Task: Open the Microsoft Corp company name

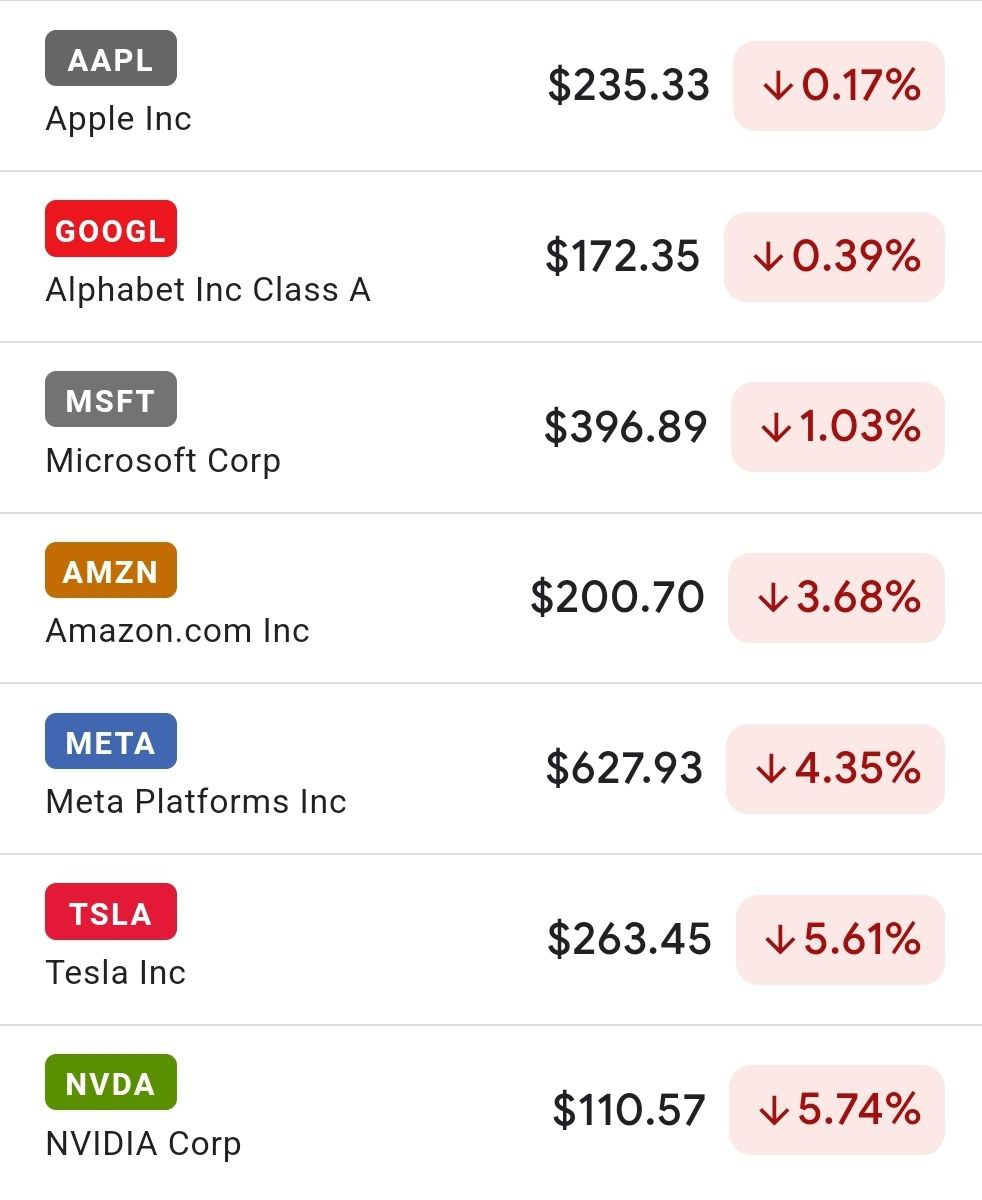Action: coord(163,461)
